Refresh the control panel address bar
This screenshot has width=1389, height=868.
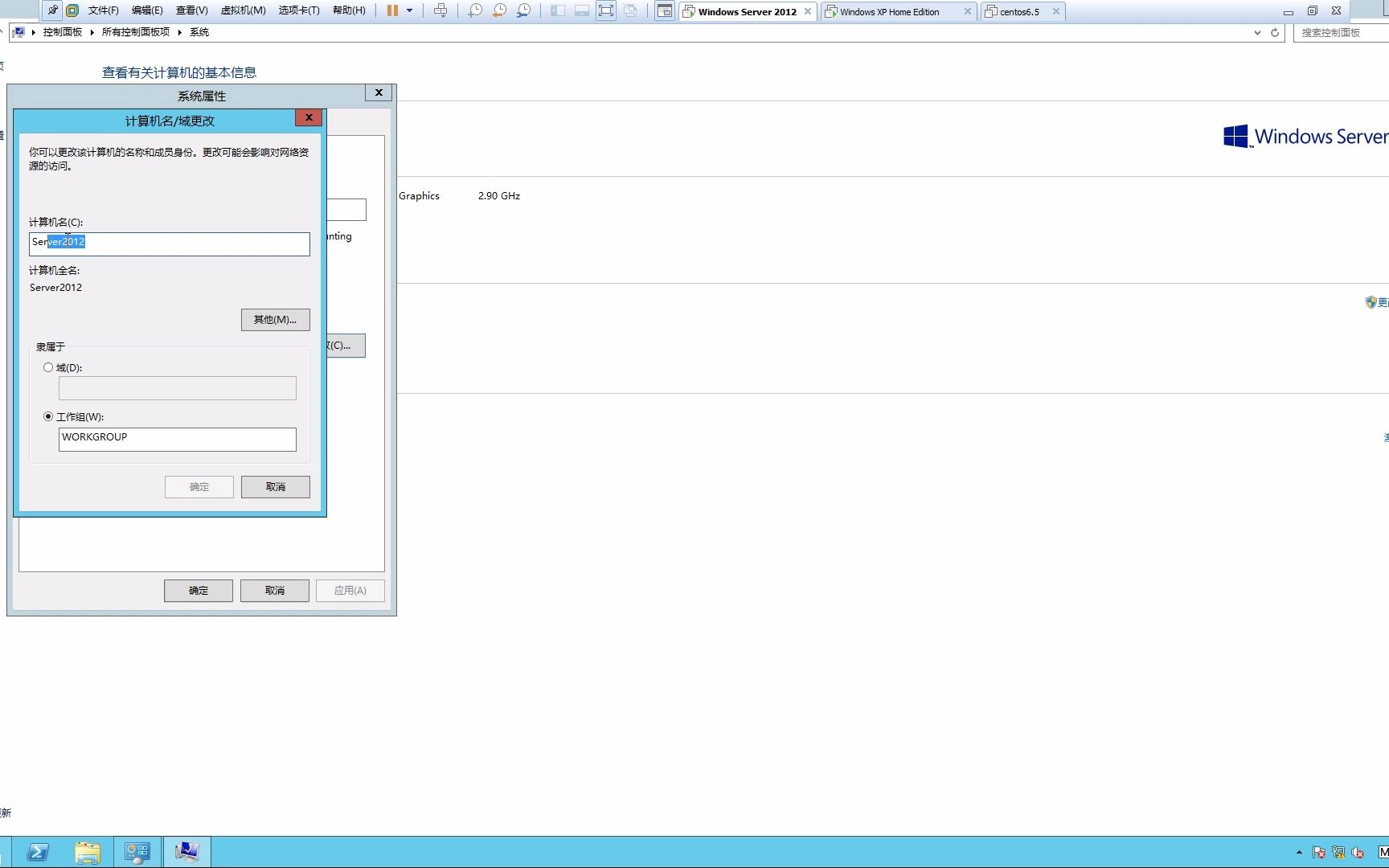tap(1275, 33)
